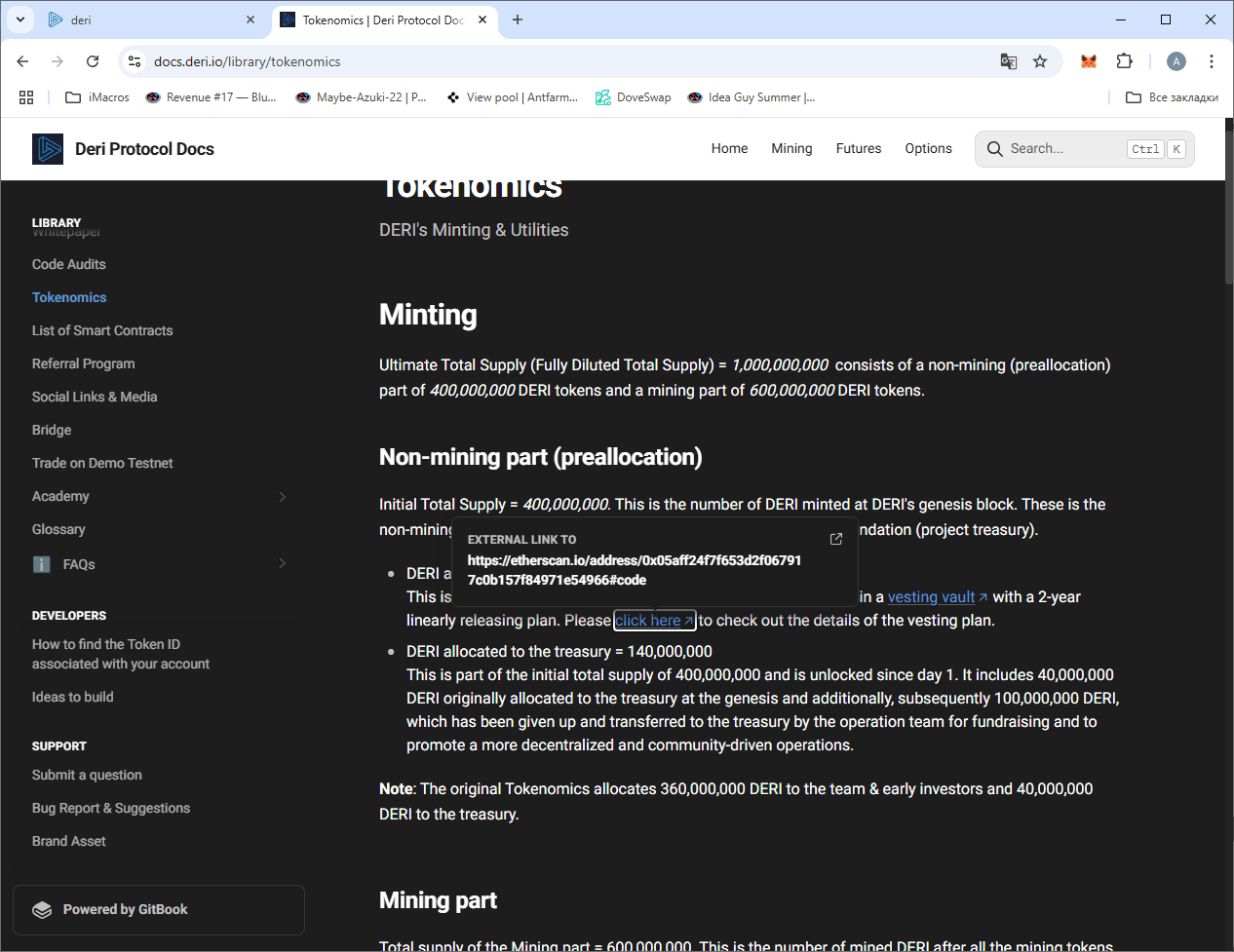Click the address bar URL
1234x952 pixels.
pyautogui.click(x=248, y=61)
